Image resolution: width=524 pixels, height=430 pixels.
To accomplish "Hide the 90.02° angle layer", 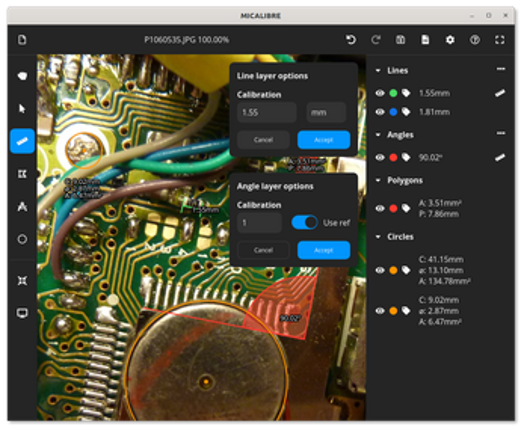I will pos(380,157).
